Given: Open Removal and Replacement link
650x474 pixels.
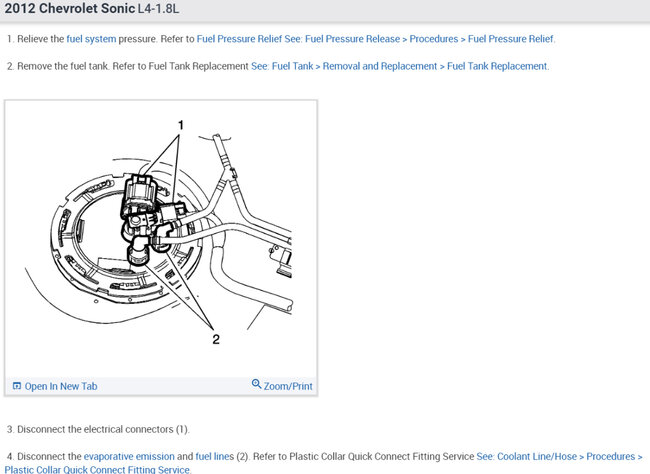Looking at the screenshot, I should [x=380, y=66].
